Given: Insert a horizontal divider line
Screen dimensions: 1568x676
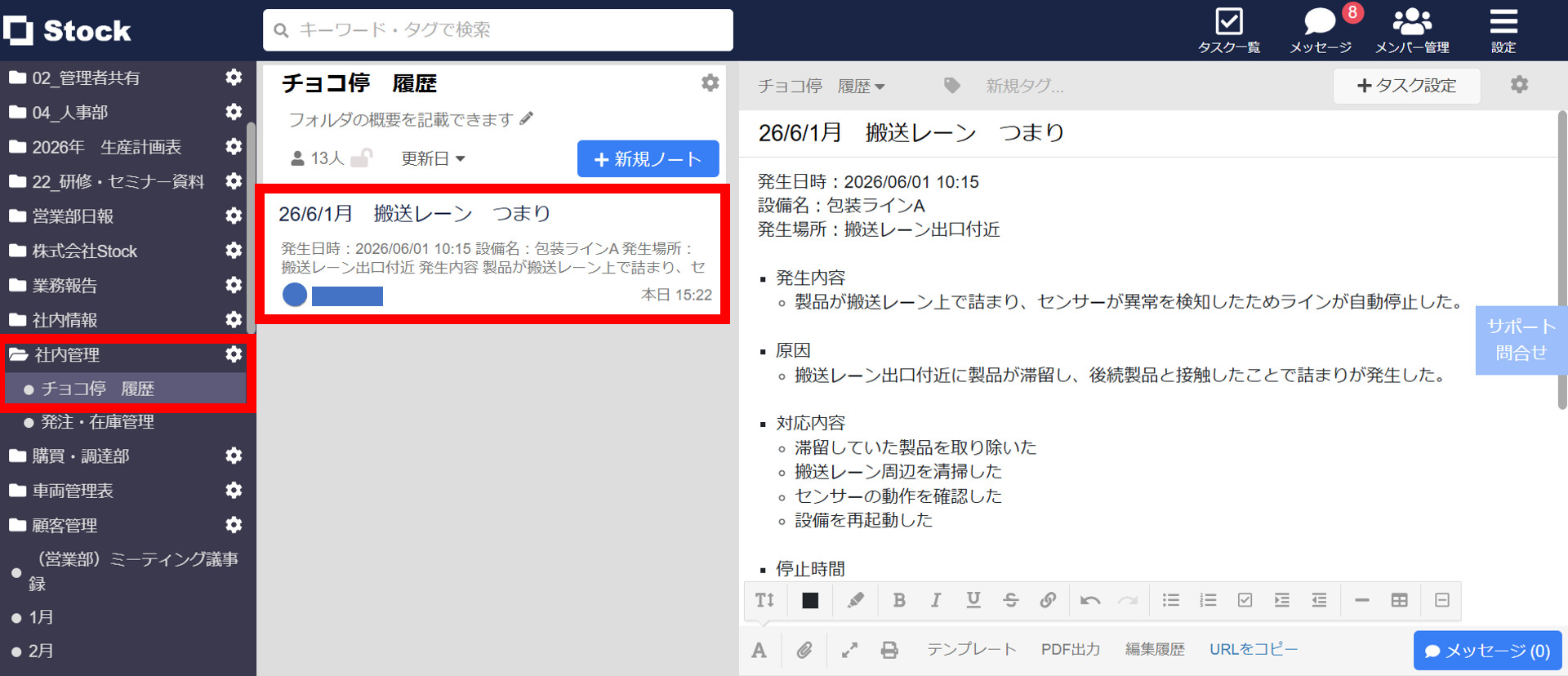Looking at the screenshot, I should 1361,600.
